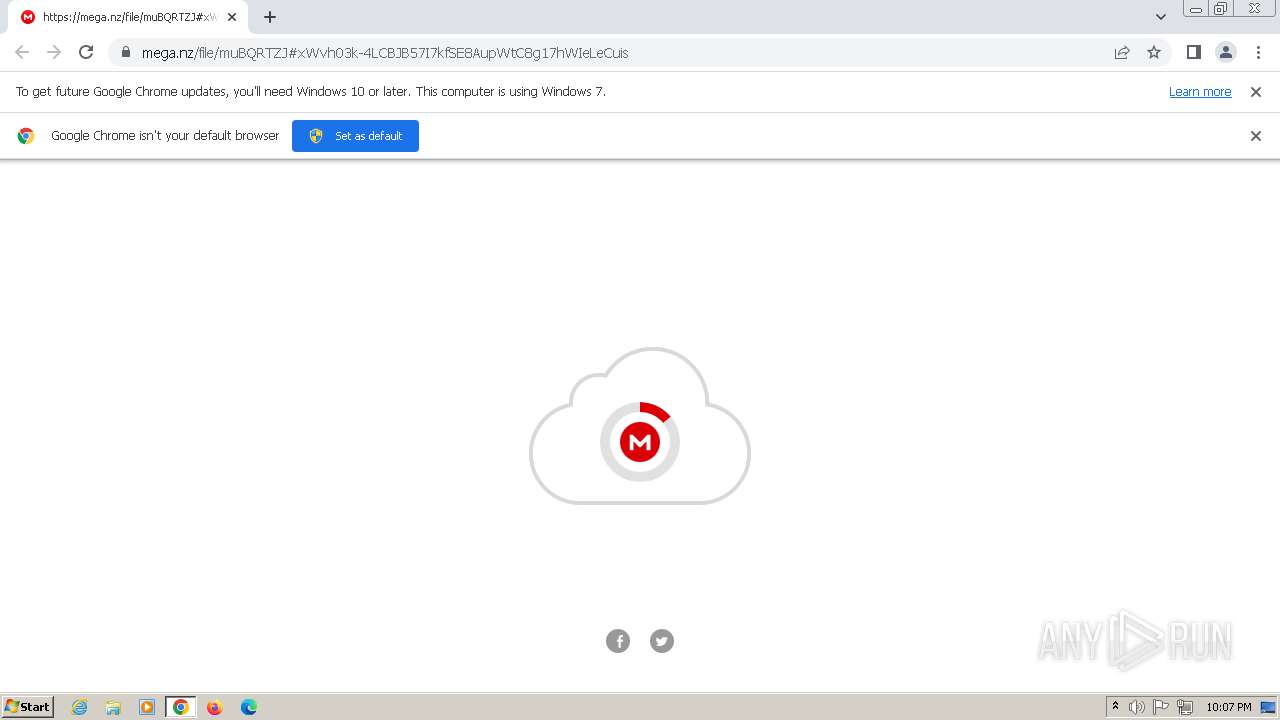Set Chrome as default browser
Screen dimensions: 1280x720
coord(355,136)
